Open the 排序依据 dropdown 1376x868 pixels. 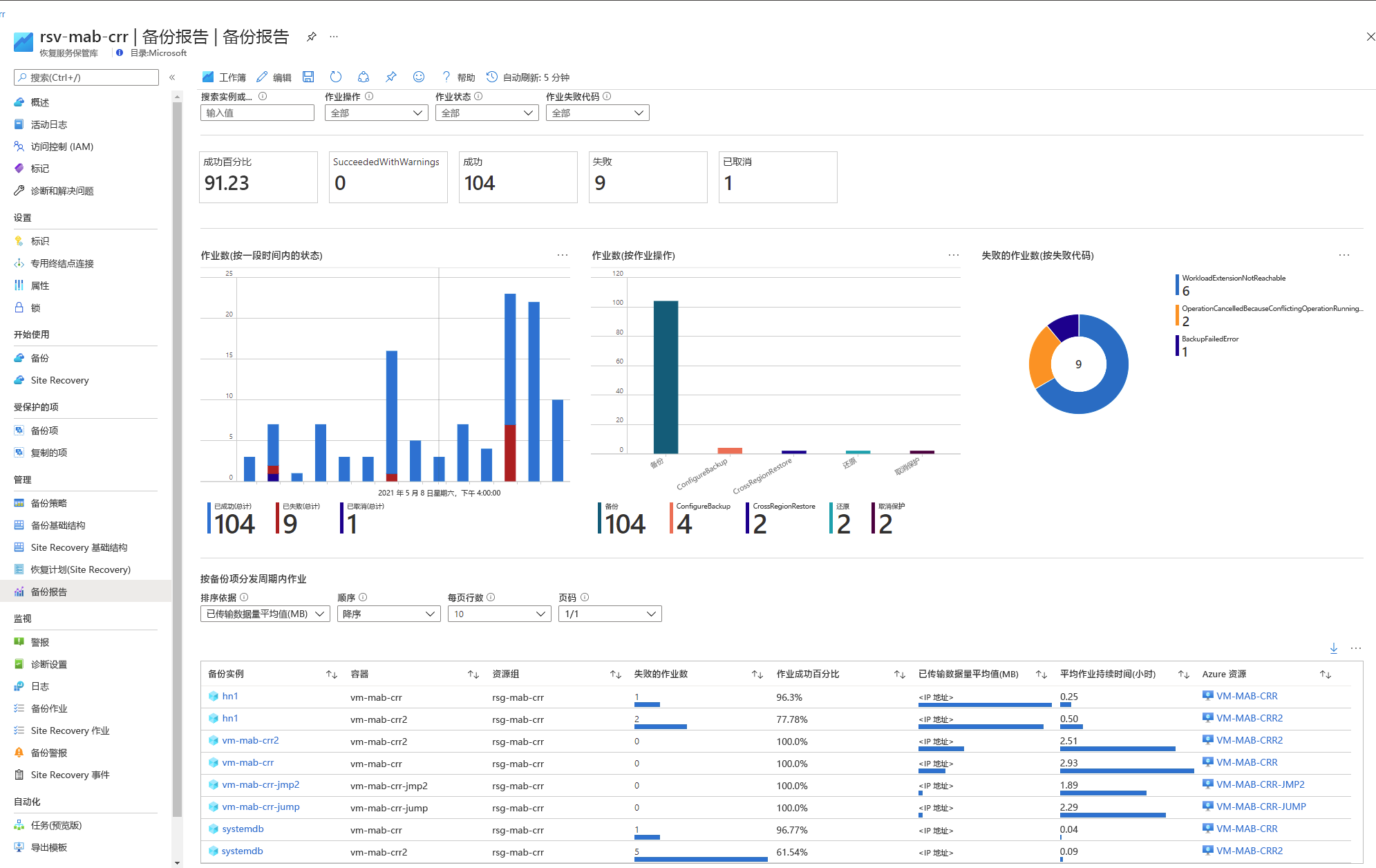265,614
